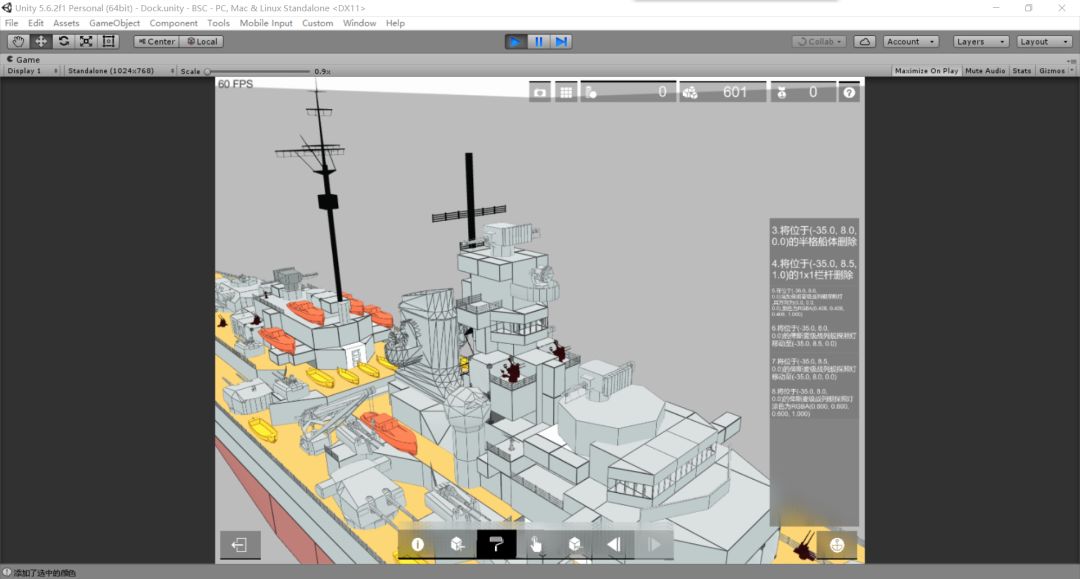Open the Component menu
This screenshot has height=579, width=1080.
click(174, 23)
